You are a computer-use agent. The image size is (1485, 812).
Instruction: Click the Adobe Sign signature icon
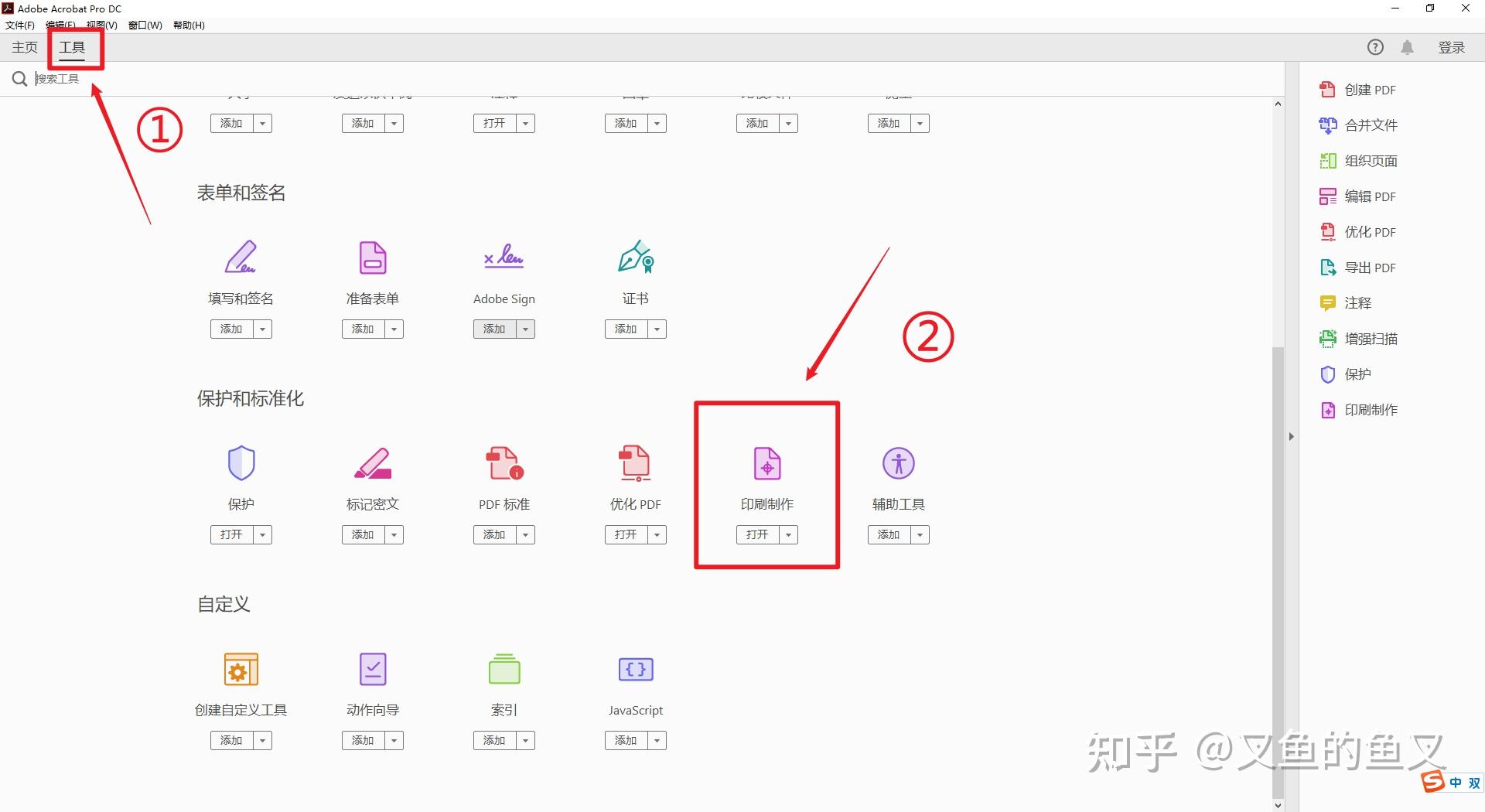(x=504, y=256)
